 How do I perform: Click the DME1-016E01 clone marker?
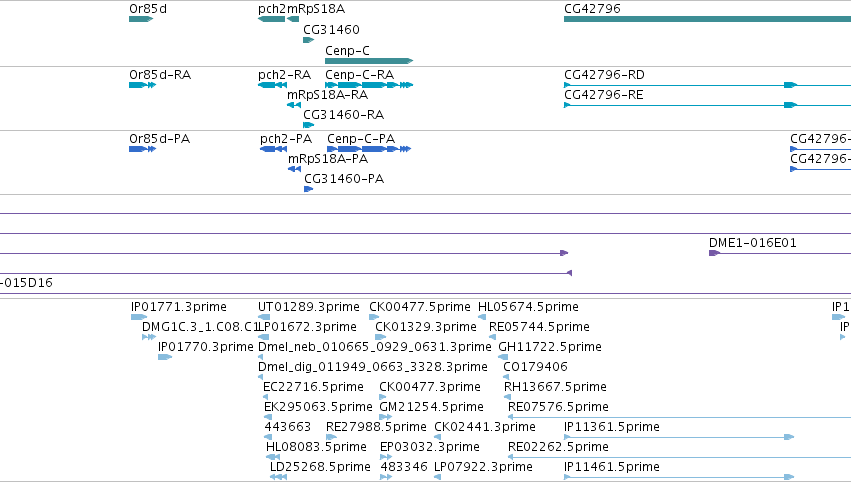point(714,253)
